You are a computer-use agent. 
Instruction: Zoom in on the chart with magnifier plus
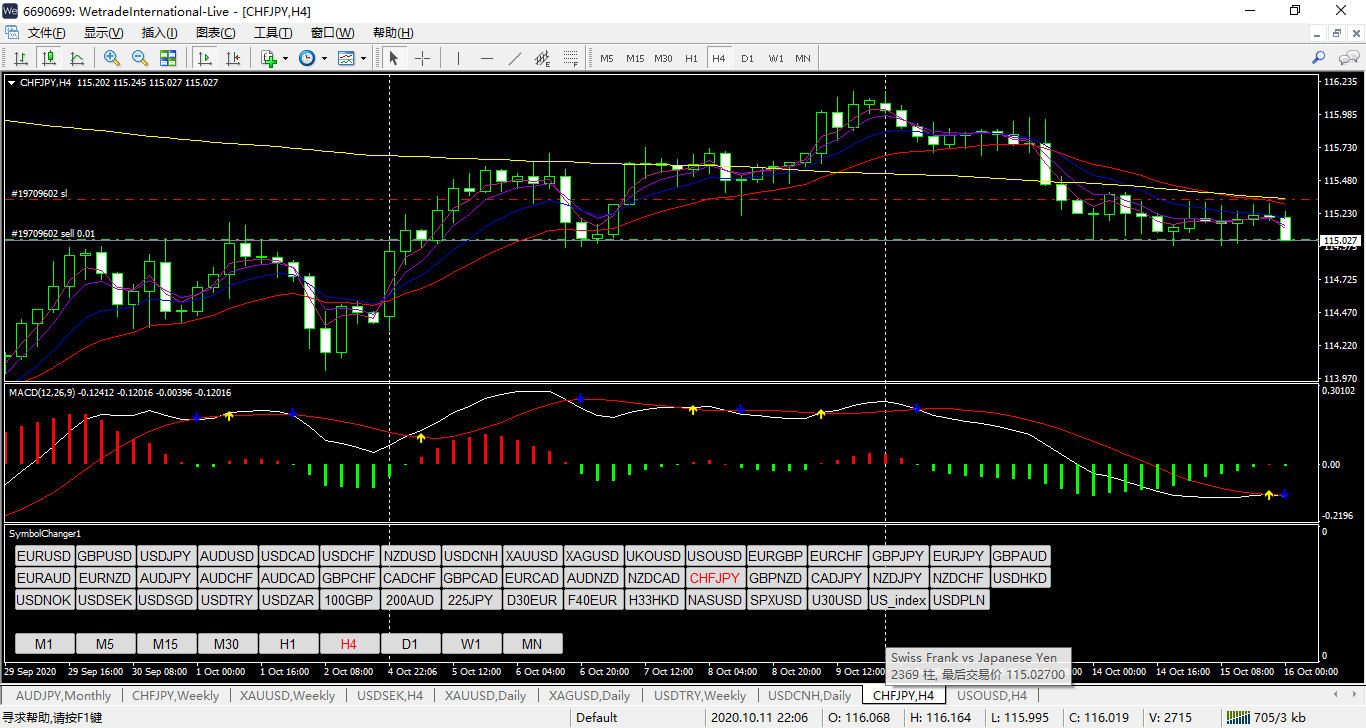point(112,58)
